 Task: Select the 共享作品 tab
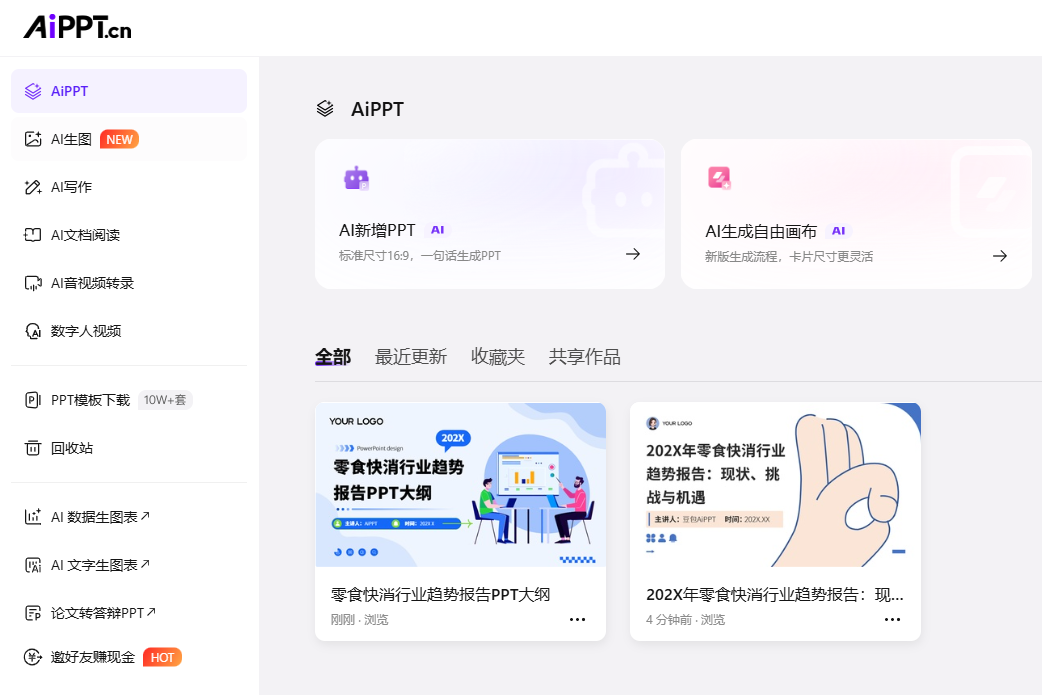pos(584,357)
